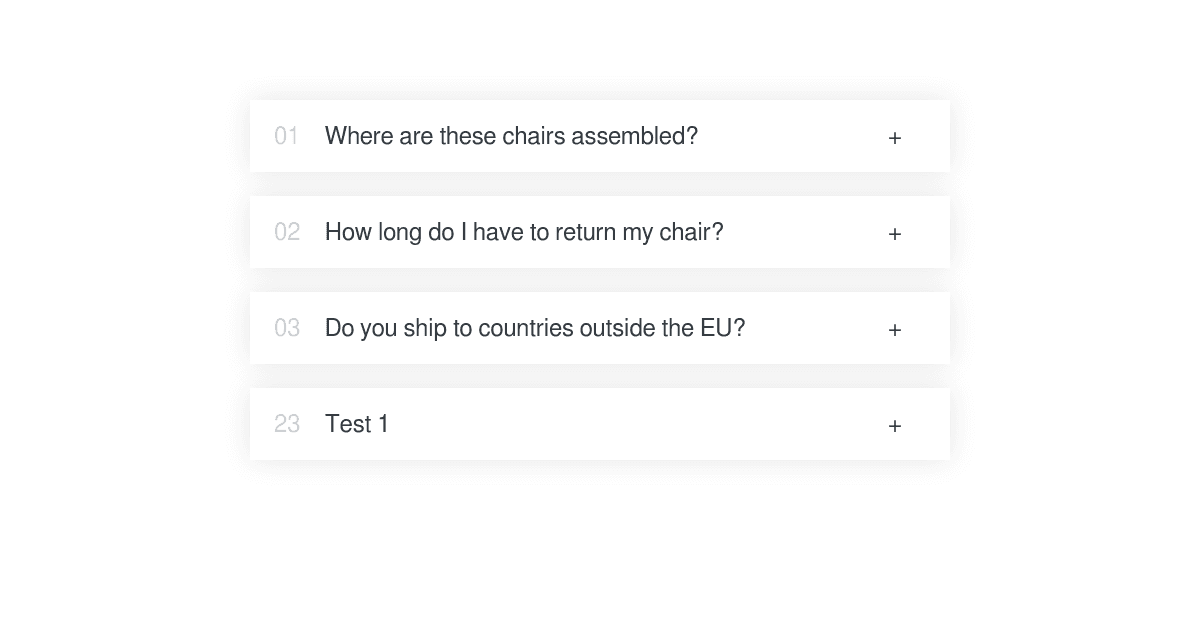Screen dimensions: 1200x630
Task: Open 'Do you ship to countries outside the EU?'
Action: pyautogui.click(x=535, y=328)
